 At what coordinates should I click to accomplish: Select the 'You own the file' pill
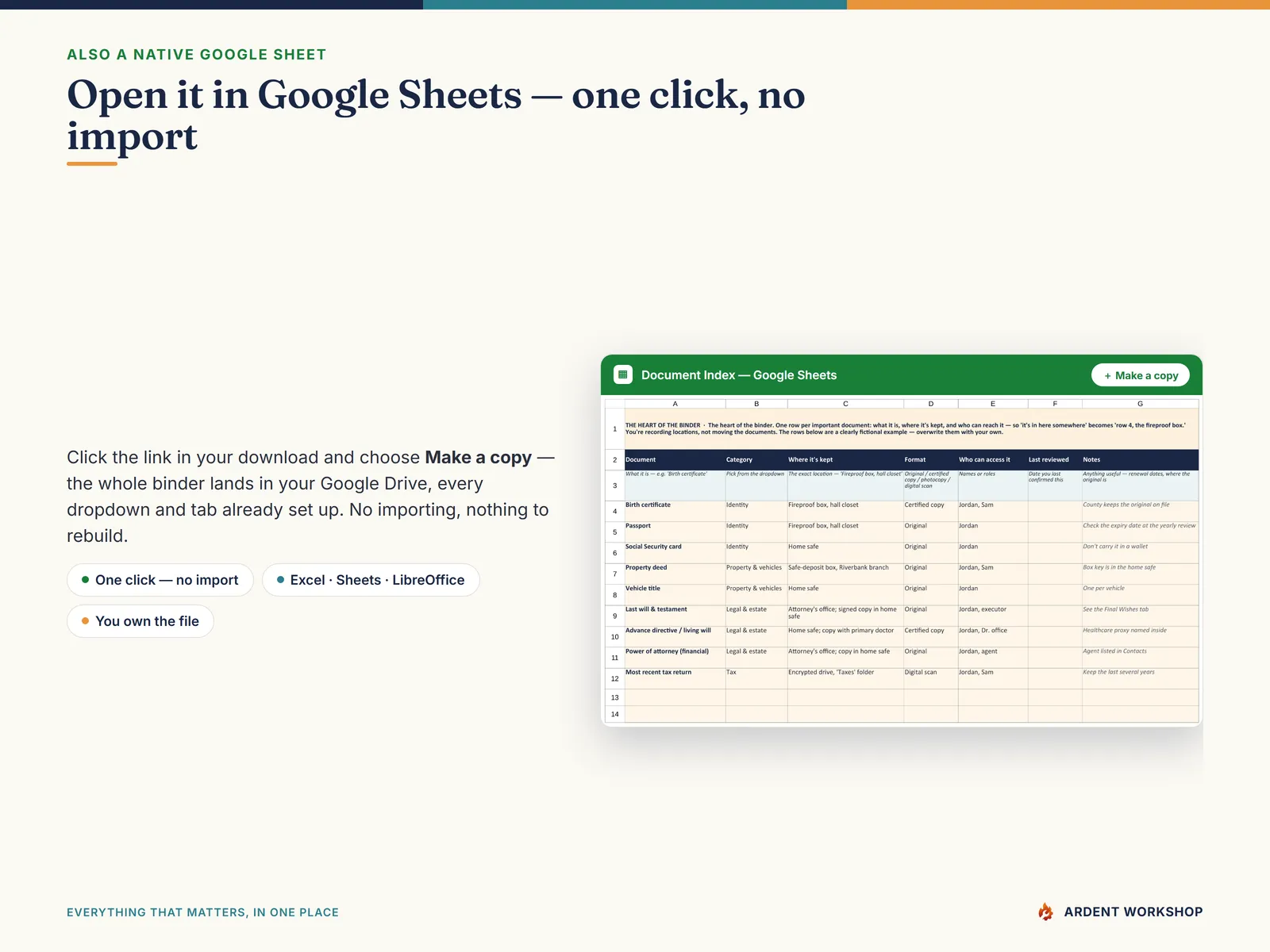140,621
